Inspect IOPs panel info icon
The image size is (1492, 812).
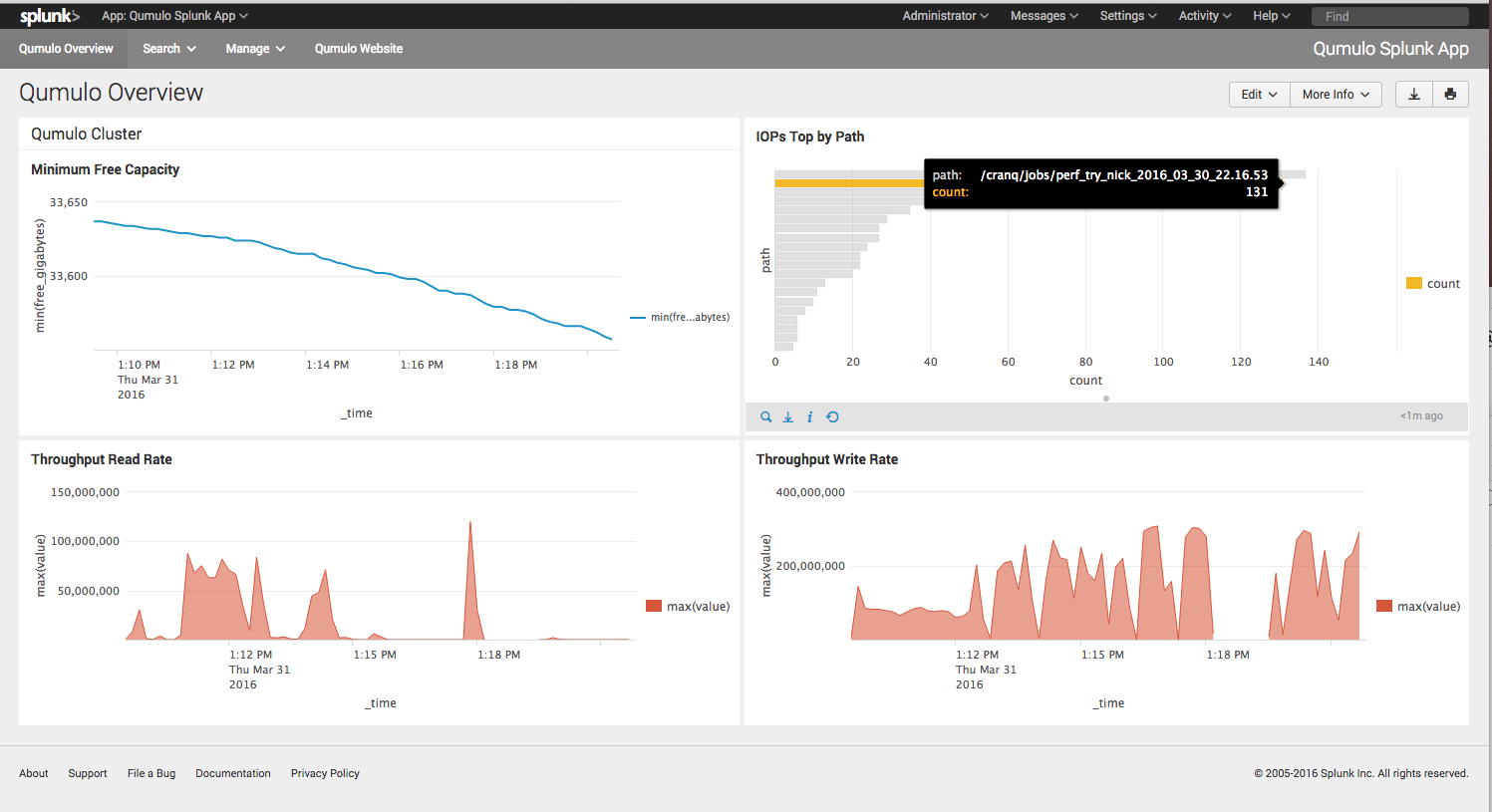(809, 416)
